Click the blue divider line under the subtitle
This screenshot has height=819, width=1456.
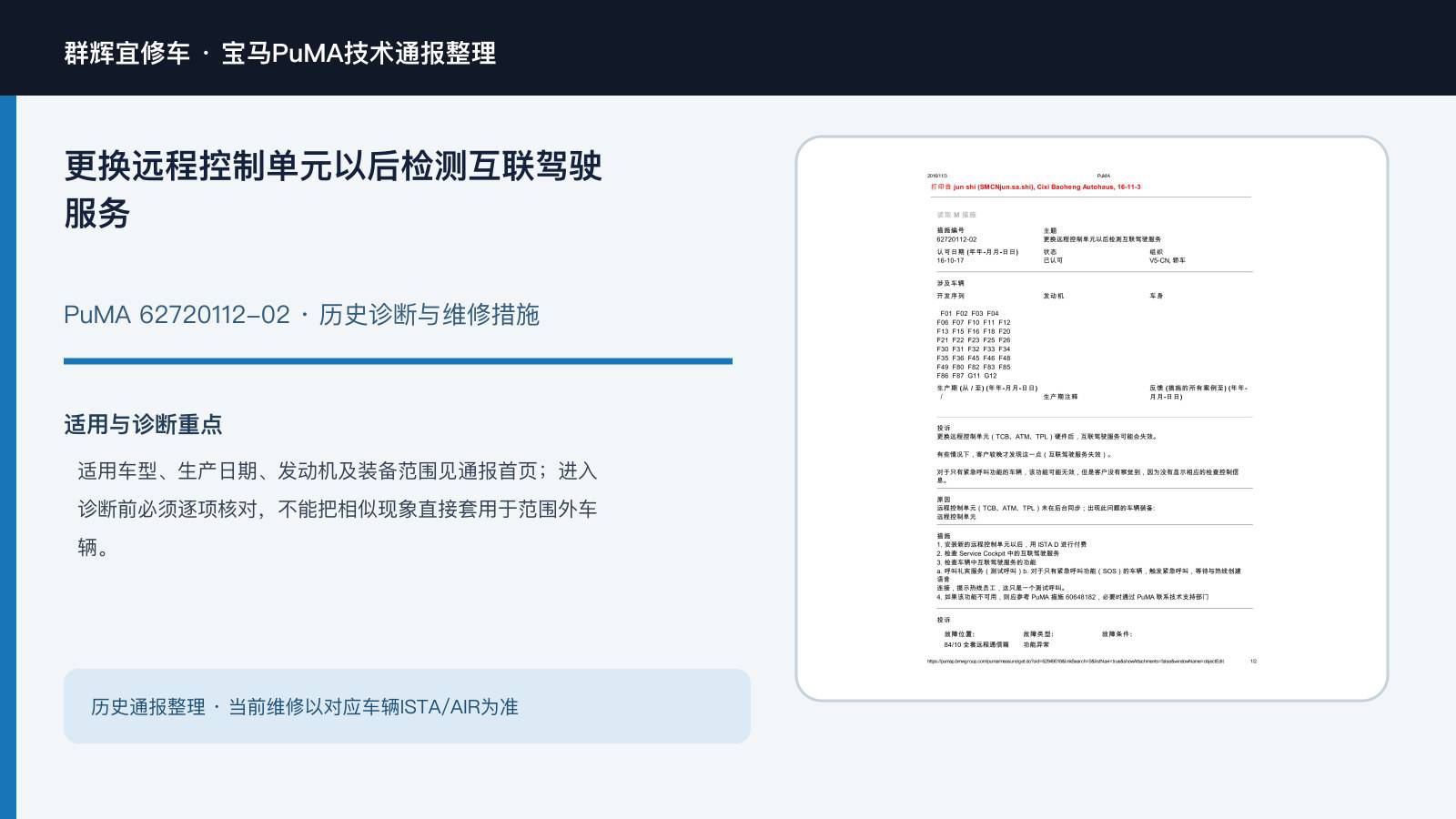[398, 361]
